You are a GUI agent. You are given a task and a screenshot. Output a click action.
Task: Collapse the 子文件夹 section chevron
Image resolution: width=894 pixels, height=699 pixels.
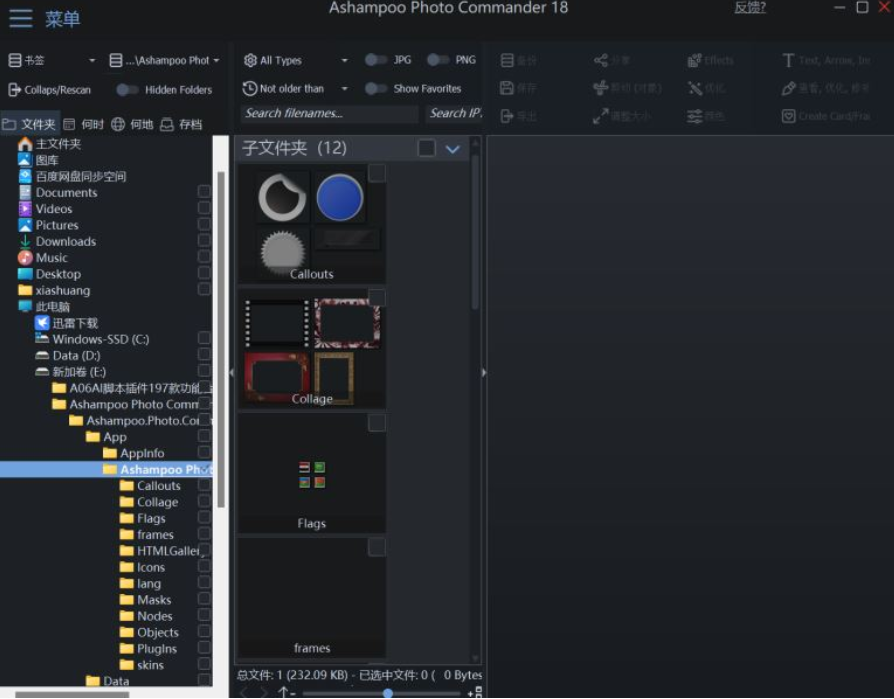pos(453,148)
